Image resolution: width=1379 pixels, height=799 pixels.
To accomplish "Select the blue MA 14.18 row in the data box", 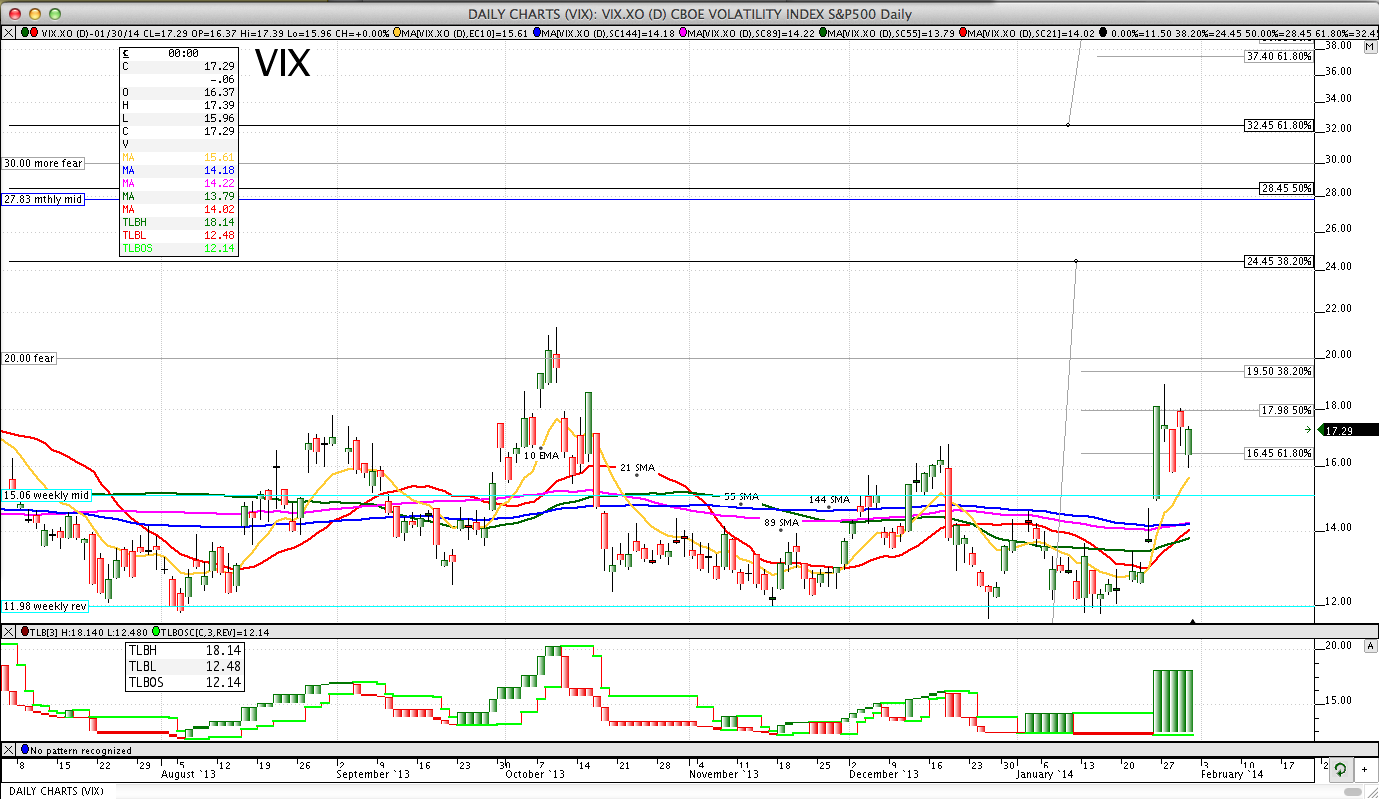I will tap(178, 170).
